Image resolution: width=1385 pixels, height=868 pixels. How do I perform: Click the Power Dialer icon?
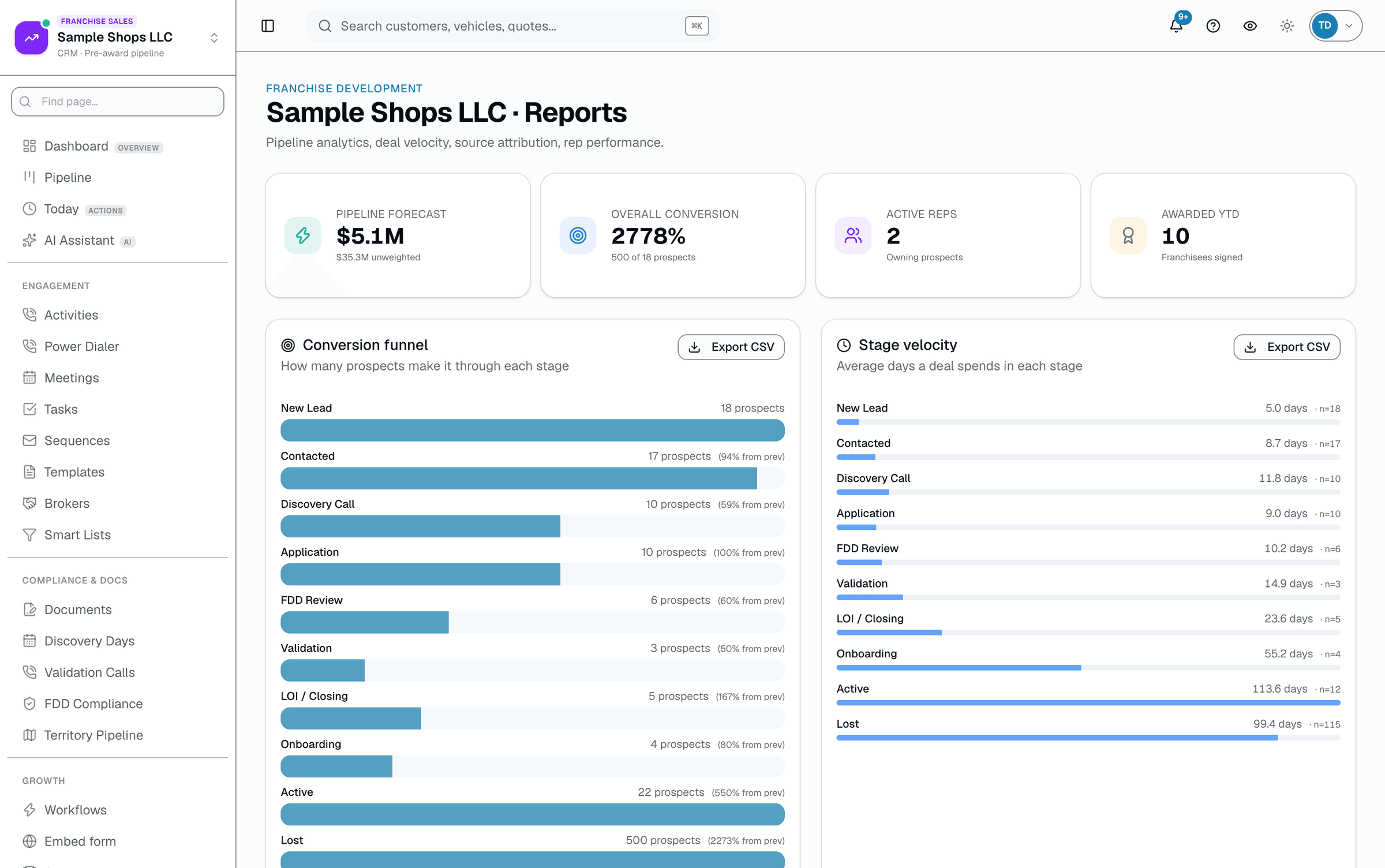pos(29,346)
